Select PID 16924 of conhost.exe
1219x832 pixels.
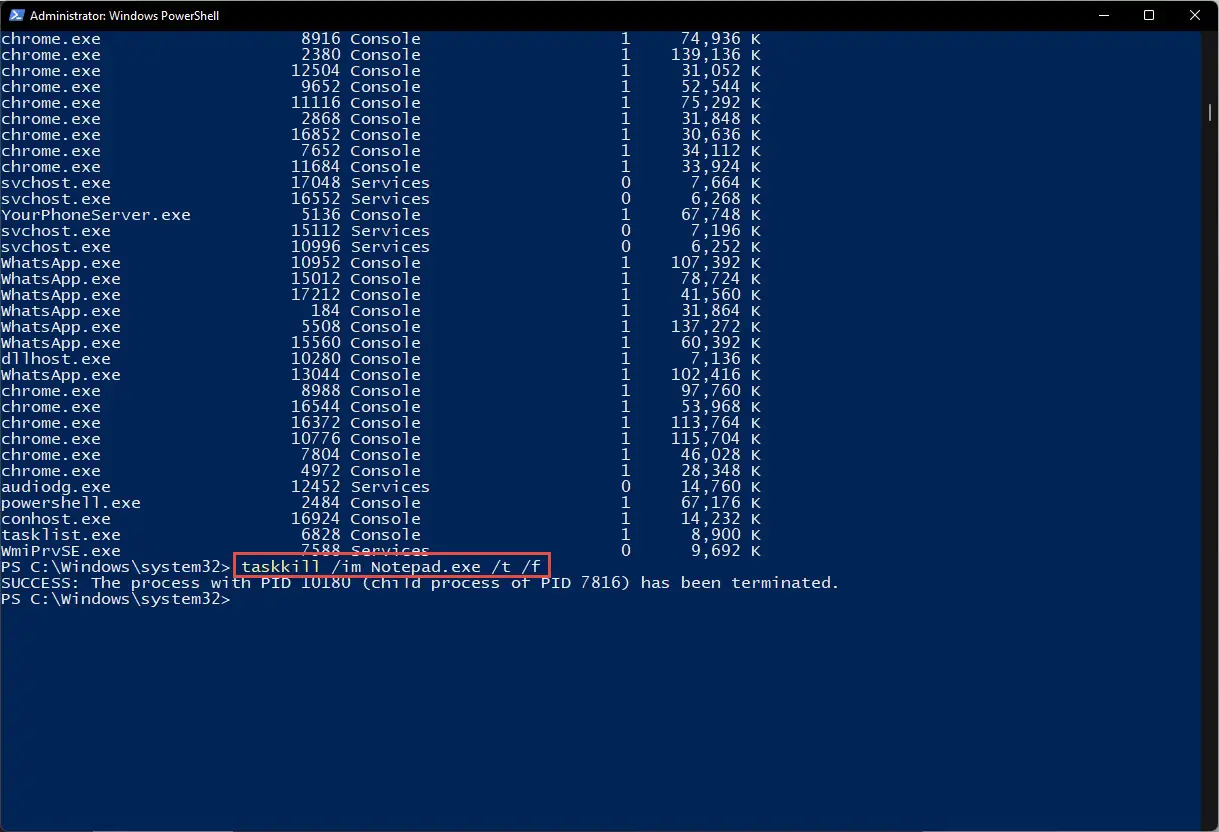(316, 519)
